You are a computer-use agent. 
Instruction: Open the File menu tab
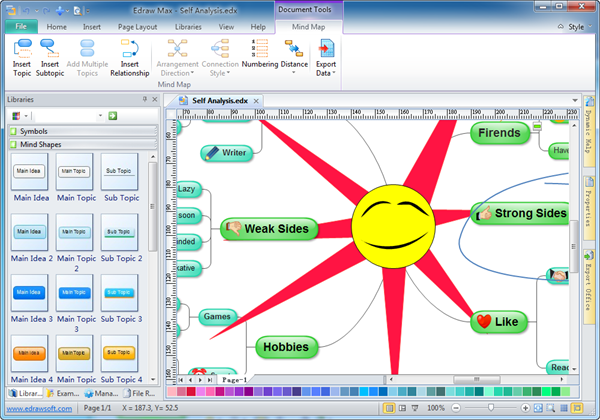pyautogui.click(x=19, y=26)
